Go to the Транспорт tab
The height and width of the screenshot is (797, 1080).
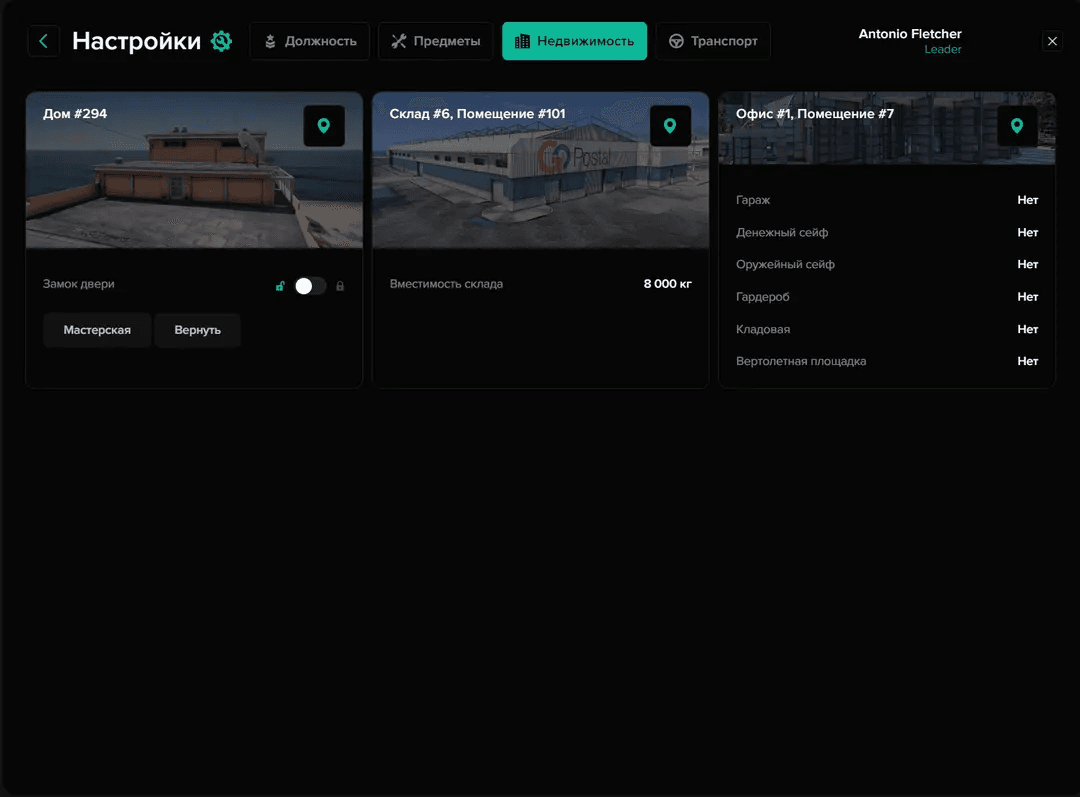713,41
